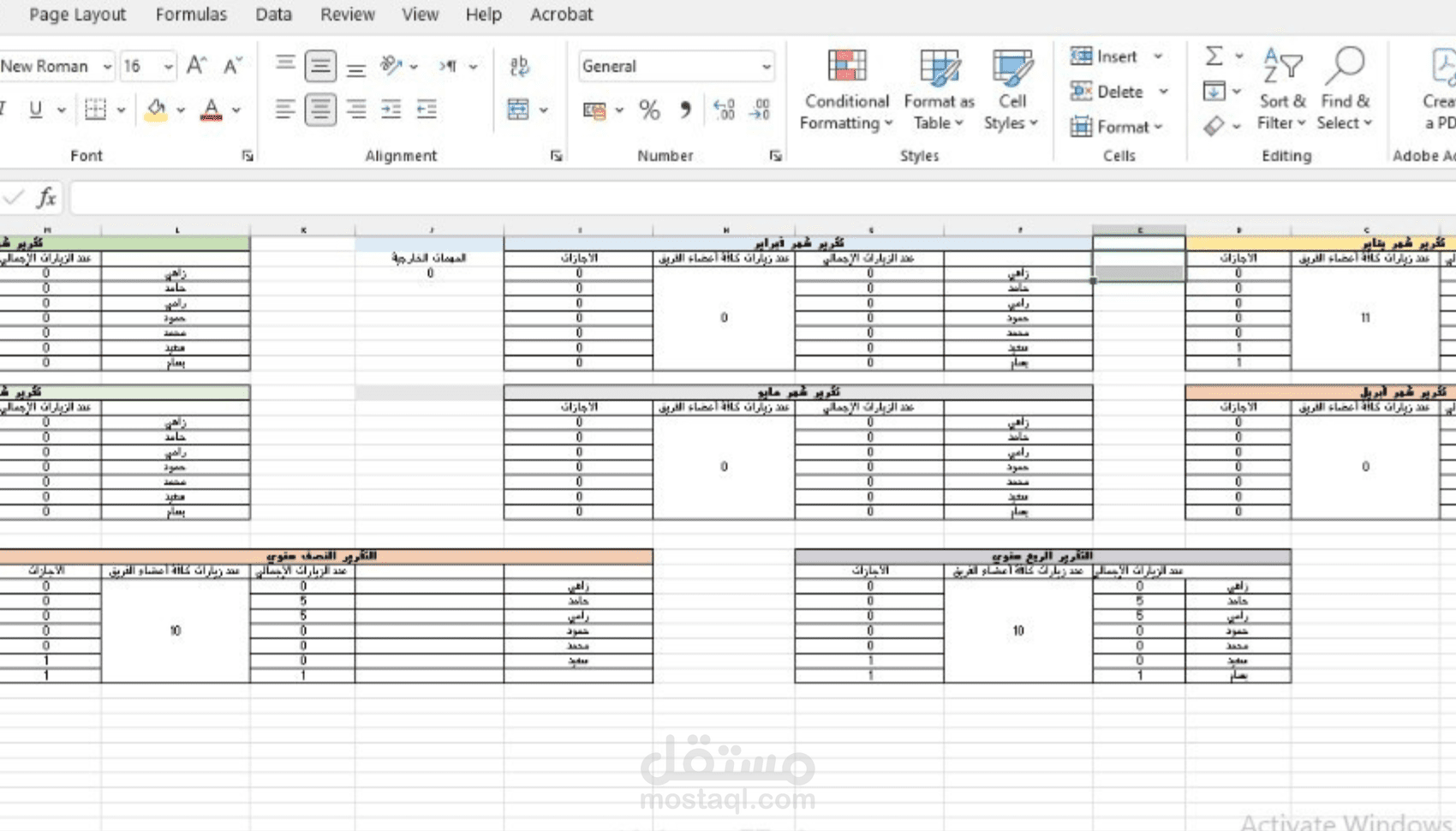Screen dimensions: 1456x831
Task: Open the Cell Styles gallery
Action: click(1011, 90)
